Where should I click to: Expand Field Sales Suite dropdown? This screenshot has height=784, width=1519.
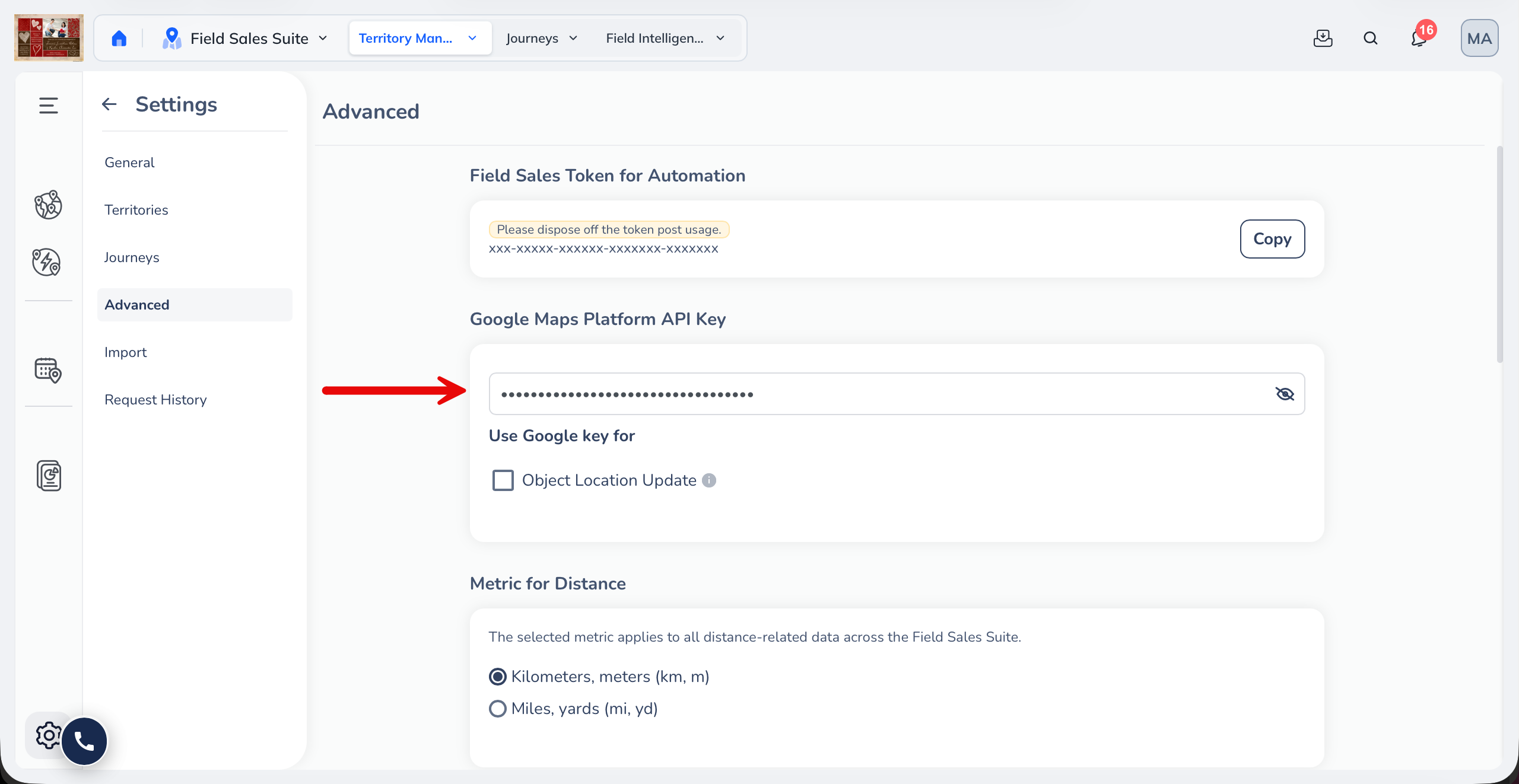323,39
